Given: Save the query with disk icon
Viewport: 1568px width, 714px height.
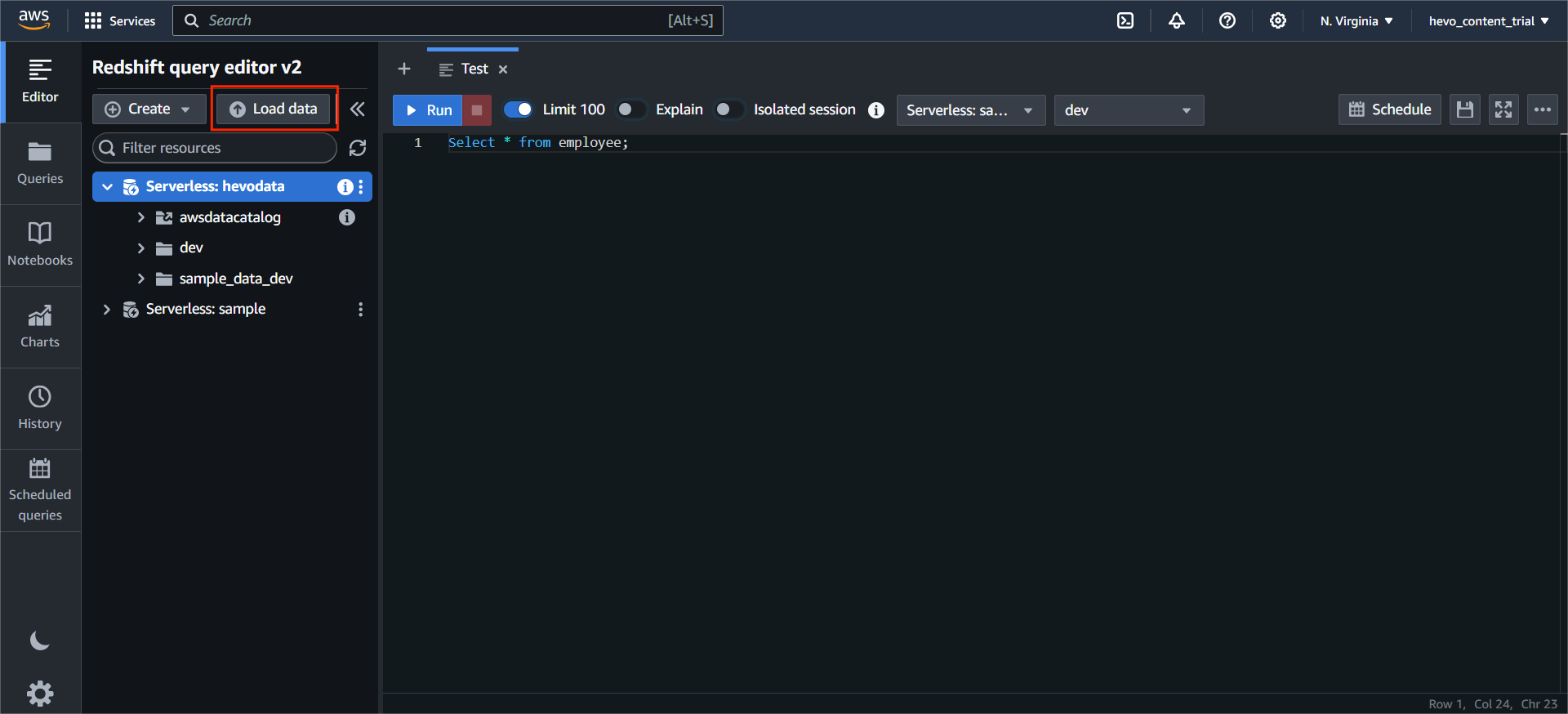Looking at the screenshot, I should (1465, 110).
